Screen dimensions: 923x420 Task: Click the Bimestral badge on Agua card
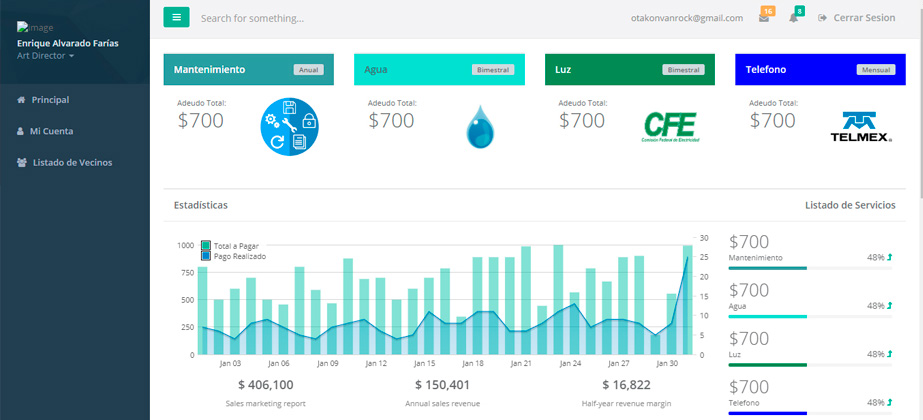[493, 70]
